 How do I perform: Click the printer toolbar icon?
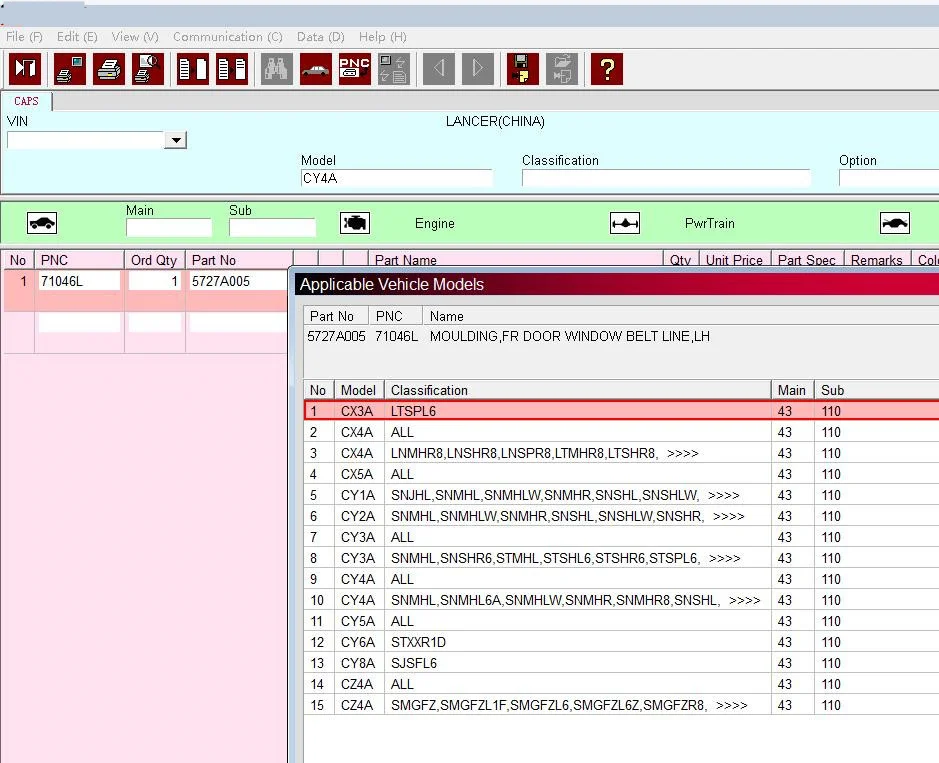109,69
